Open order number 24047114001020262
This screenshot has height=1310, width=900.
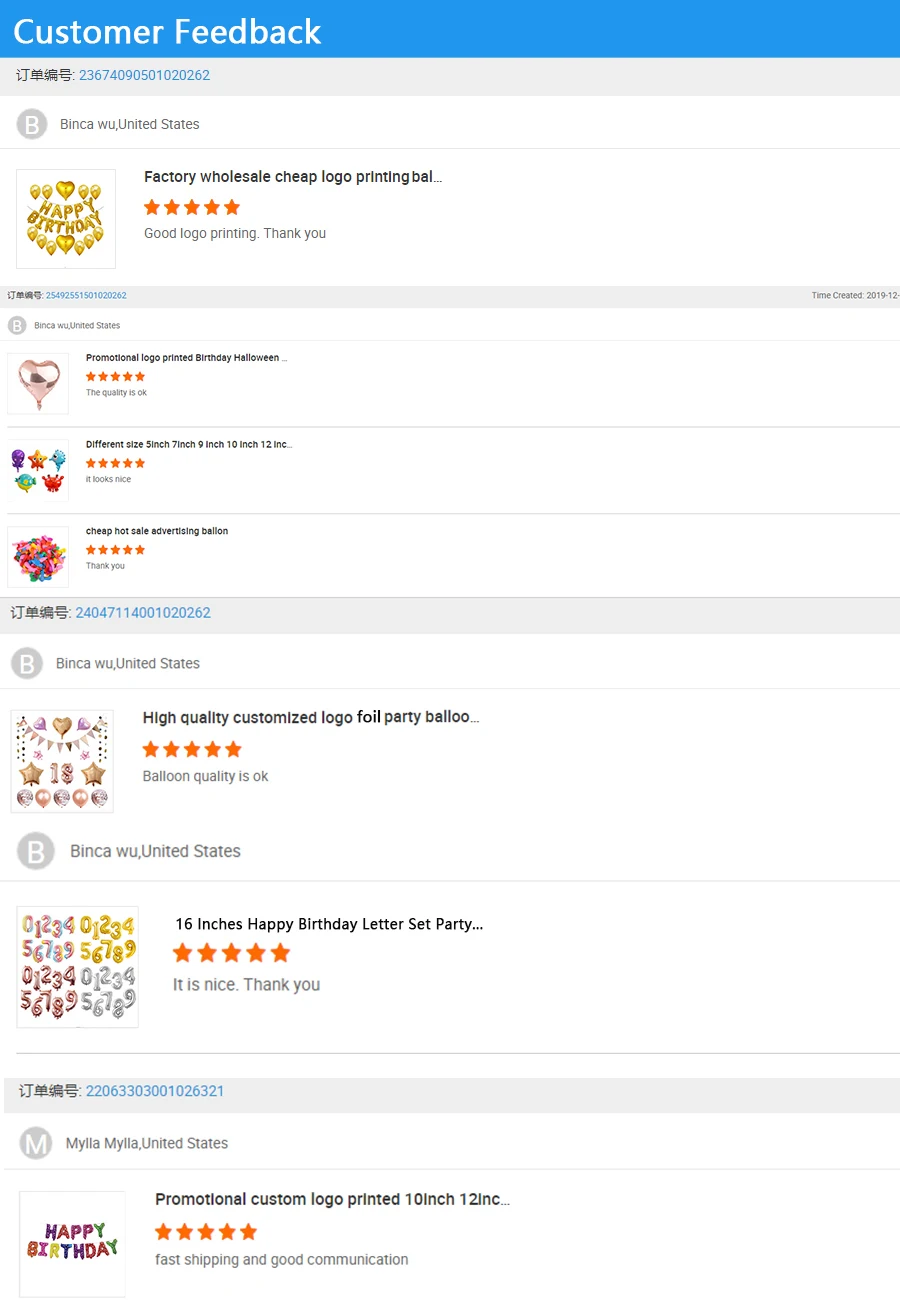click(143, 612)
